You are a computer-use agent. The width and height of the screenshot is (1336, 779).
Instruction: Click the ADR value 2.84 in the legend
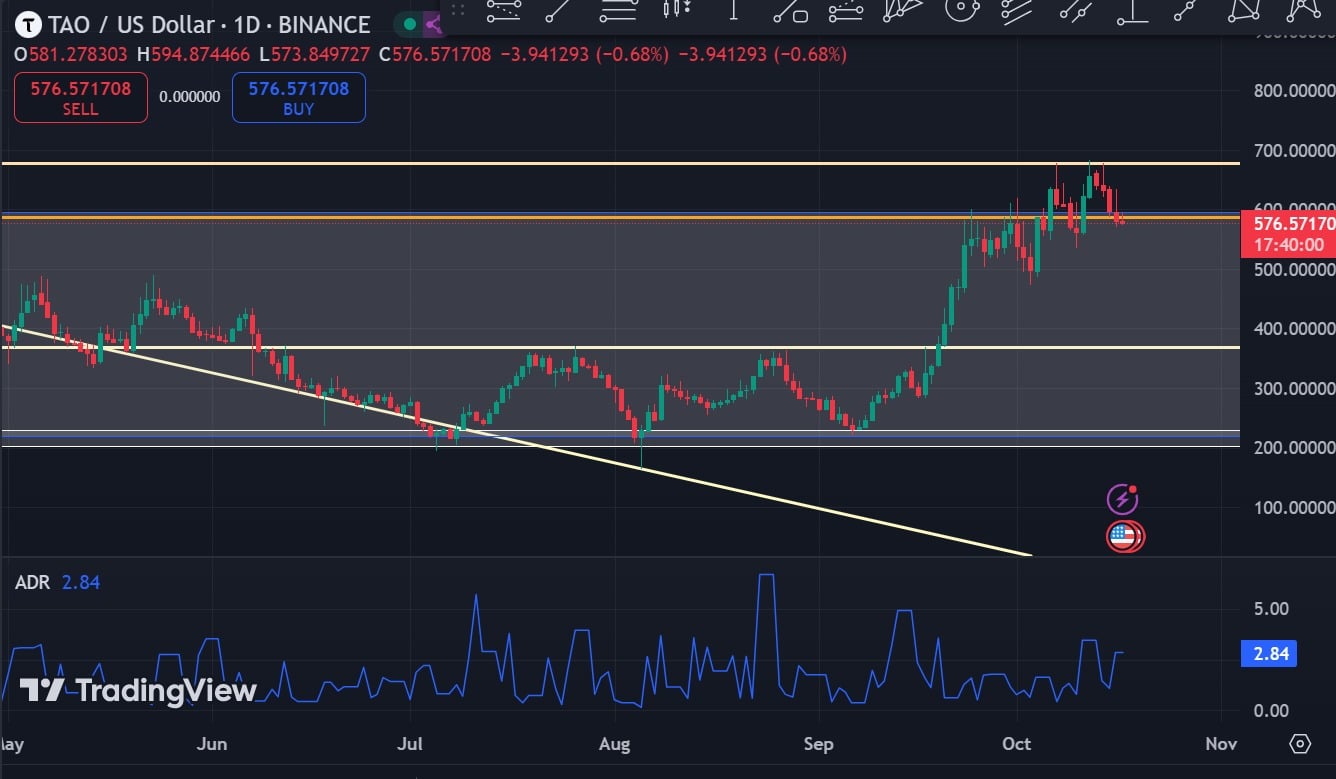[x=81, y=582]
